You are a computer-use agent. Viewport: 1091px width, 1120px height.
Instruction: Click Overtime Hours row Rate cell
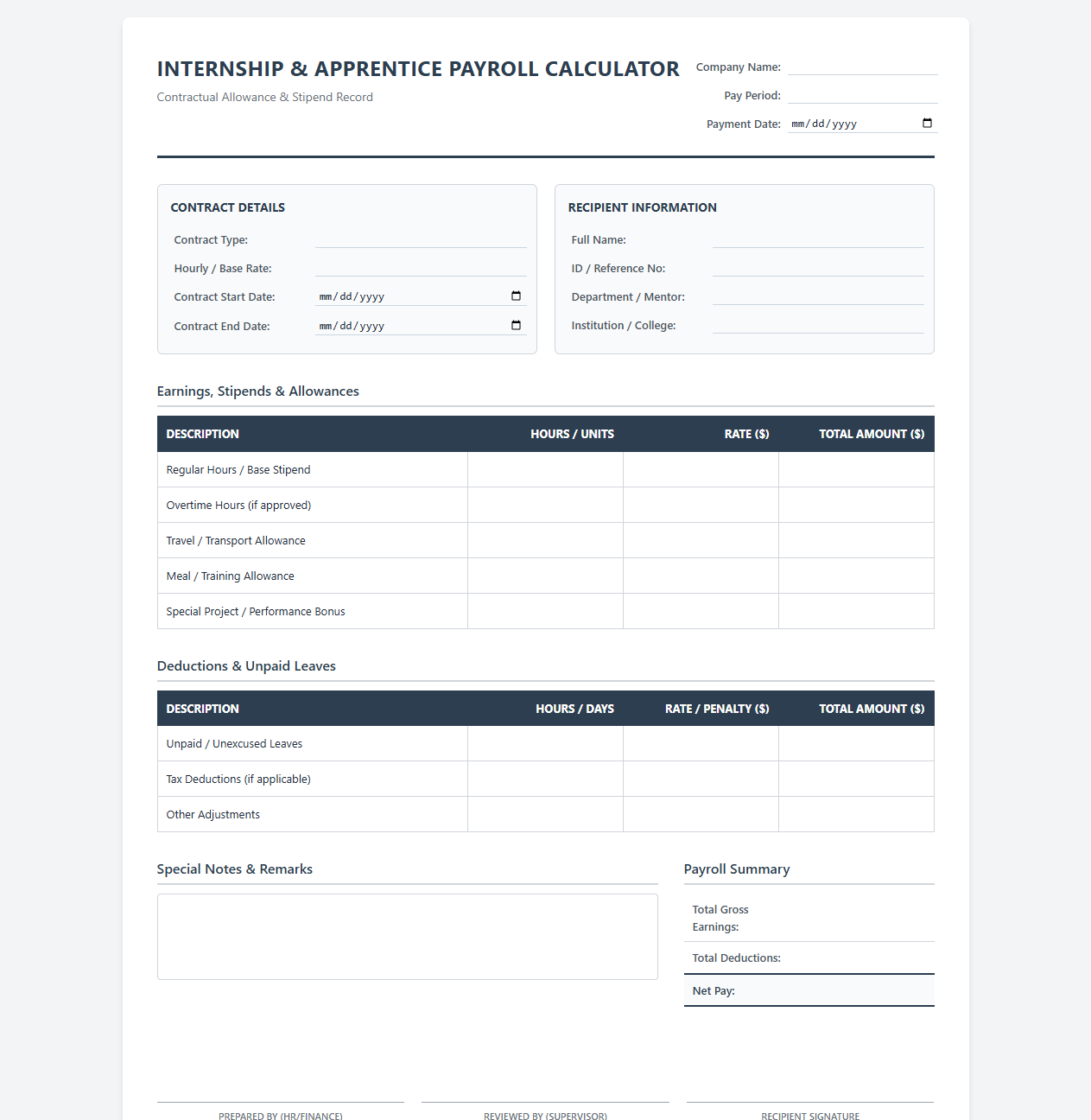pyautogui.click(x=701, y=505)
